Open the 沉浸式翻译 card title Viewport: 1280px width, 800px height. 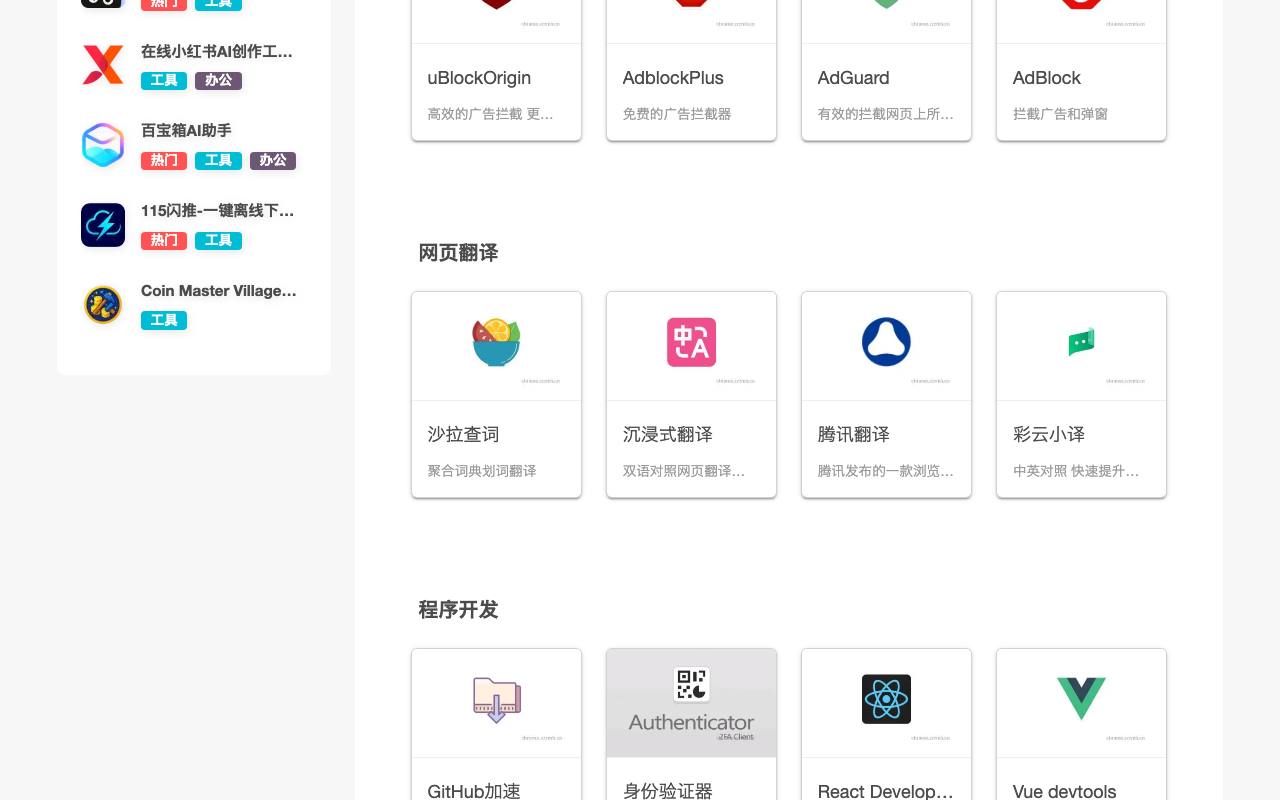coord(668,435)
